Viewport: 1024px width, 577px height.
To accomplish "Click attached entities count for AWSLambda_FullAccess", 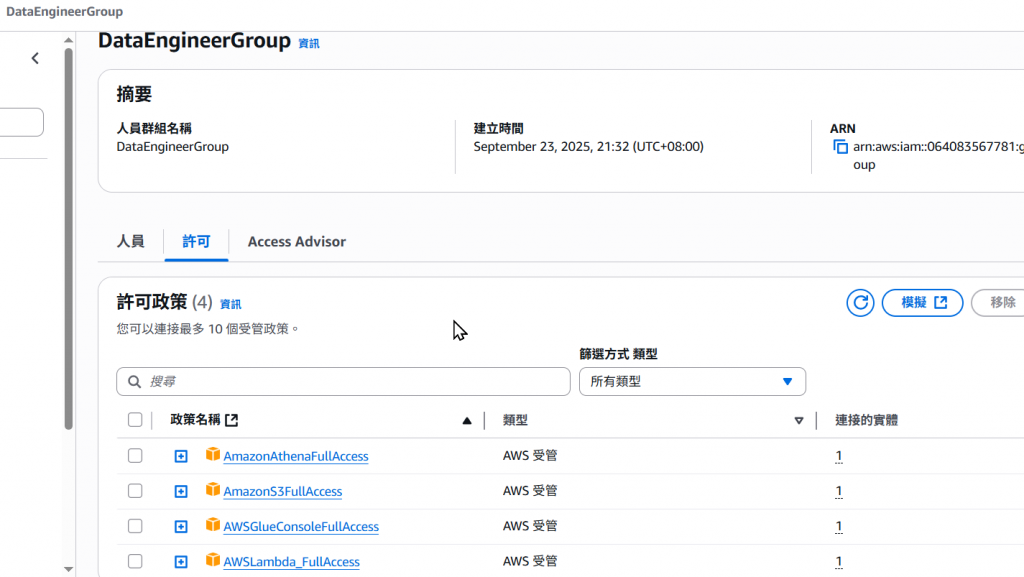I will 839,562.
